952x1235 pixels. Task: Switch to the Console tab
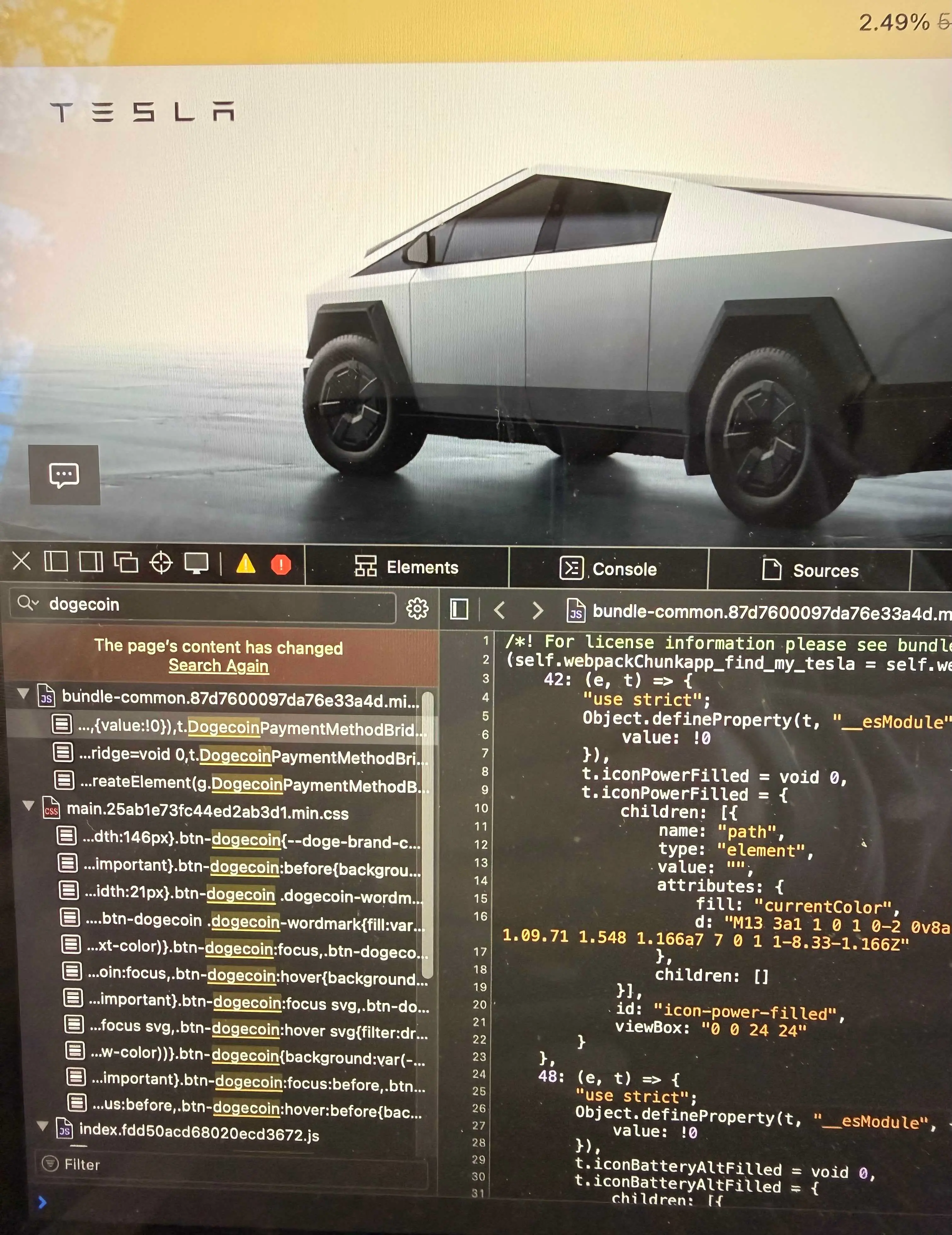point(608,568)
